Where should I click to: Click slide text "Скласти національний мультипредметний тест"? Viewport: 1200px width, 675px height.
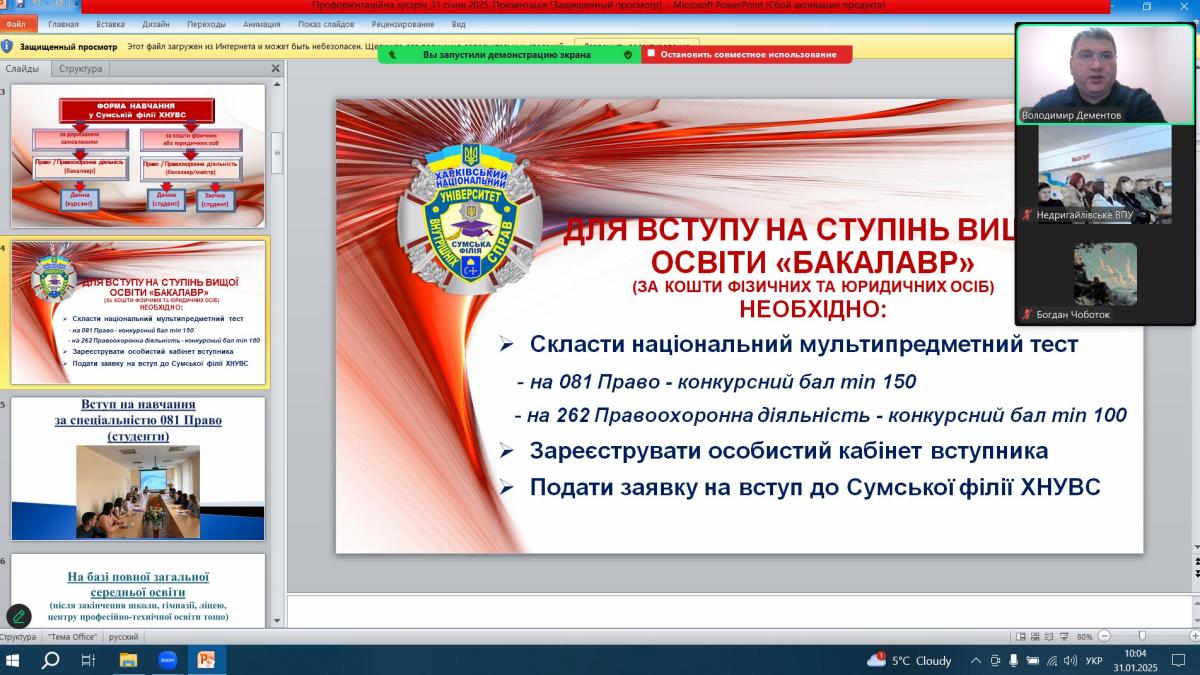click(804, 344)
